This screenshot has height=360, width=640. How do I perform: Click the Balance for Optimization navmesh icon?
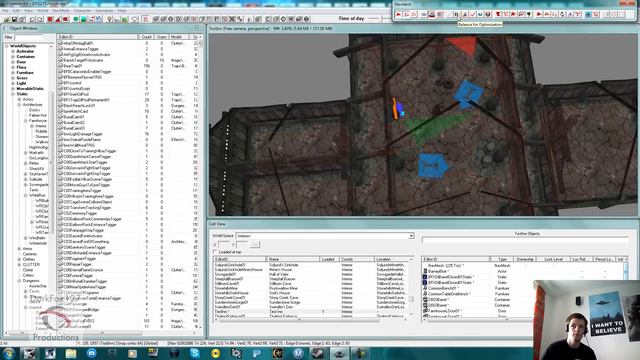pyautogui.click(x=457, y=15)
